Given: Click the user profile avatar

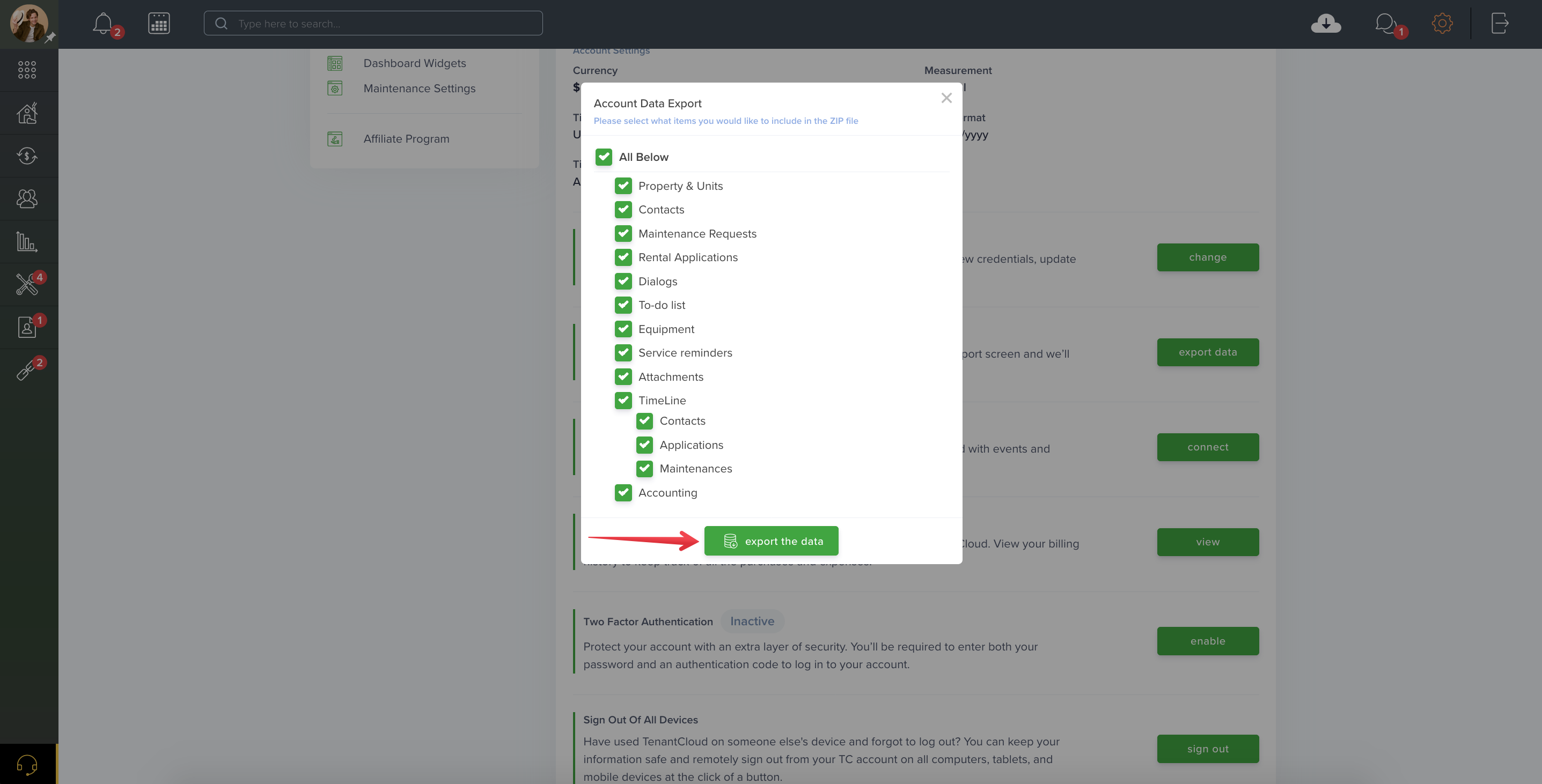Looking at the screenshot, I should 29,24.
